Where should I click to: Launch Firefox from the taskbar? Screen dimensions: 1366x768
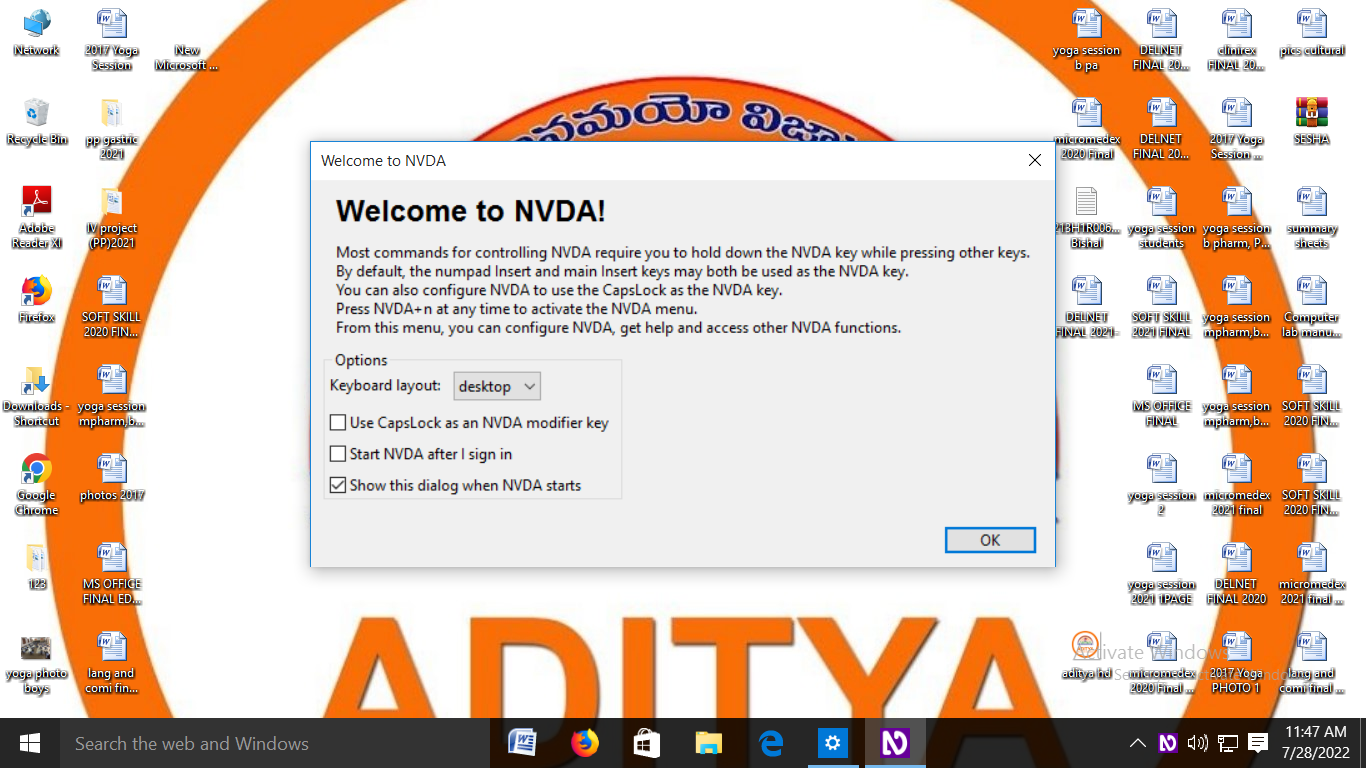click(x=584, y=743)
